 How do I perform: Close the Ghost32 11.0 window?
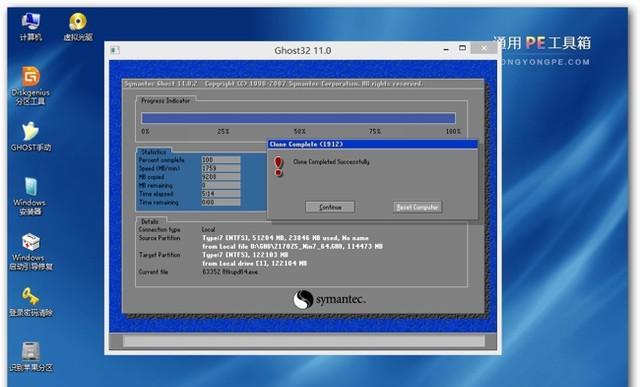point(484,48)
